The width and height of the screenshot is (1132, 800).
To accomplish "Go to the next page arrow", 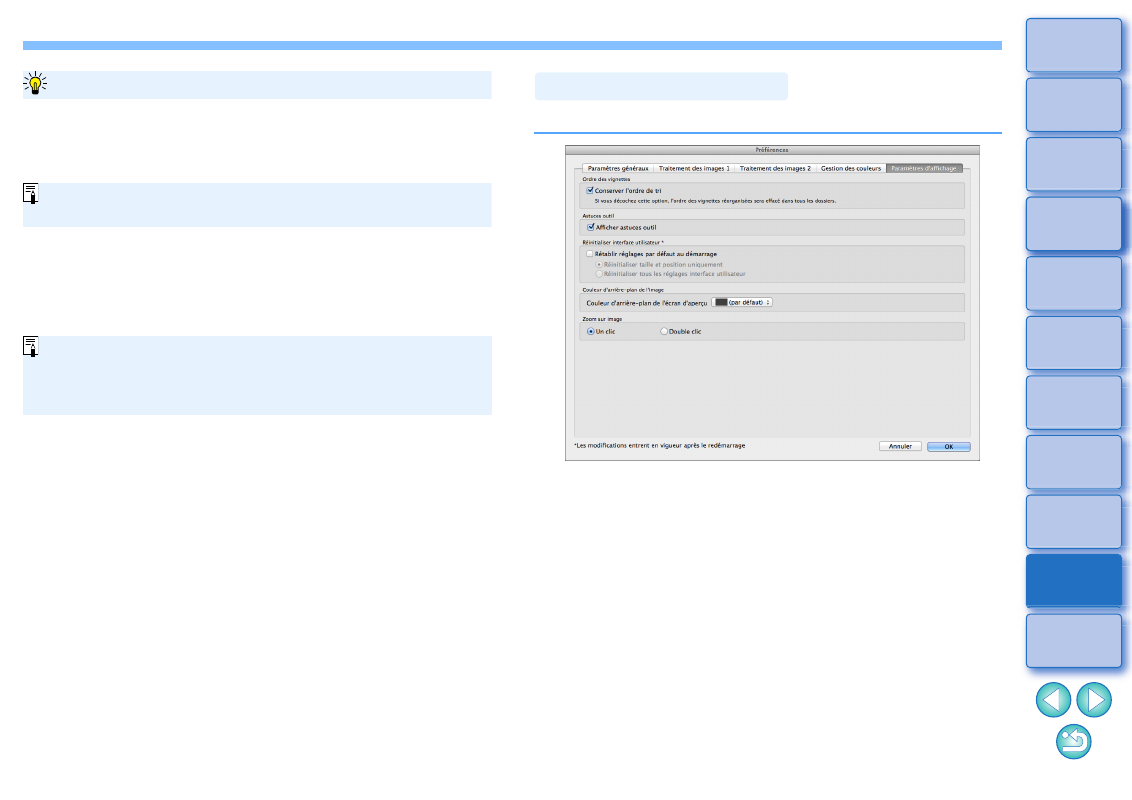I will coord(1094,700).
